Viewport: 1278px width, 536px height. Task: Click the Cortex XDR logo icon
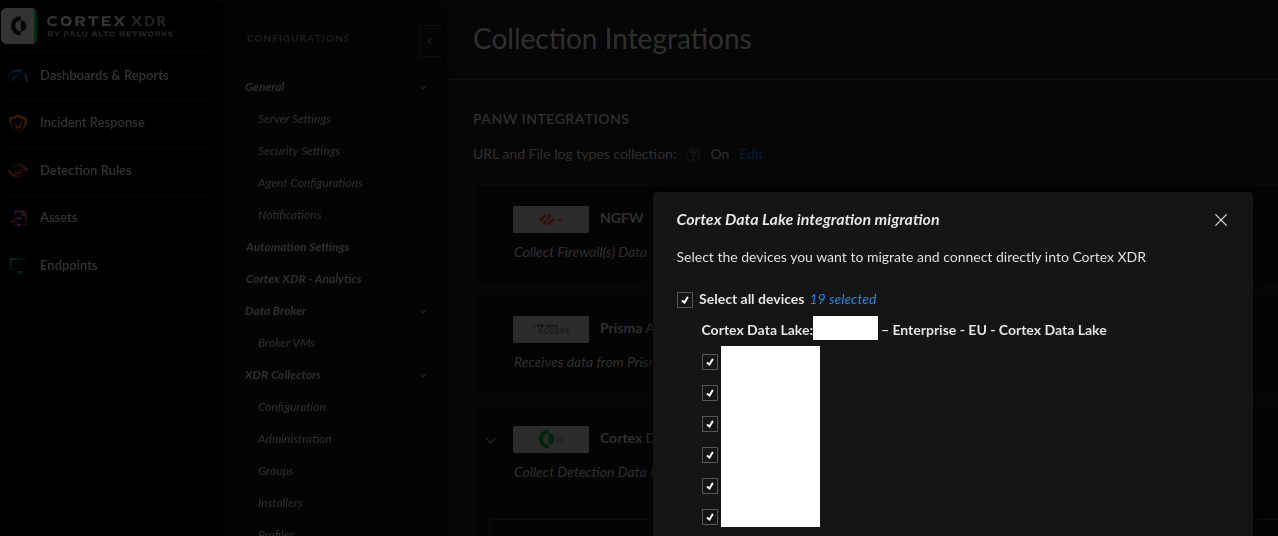(19, 25)
